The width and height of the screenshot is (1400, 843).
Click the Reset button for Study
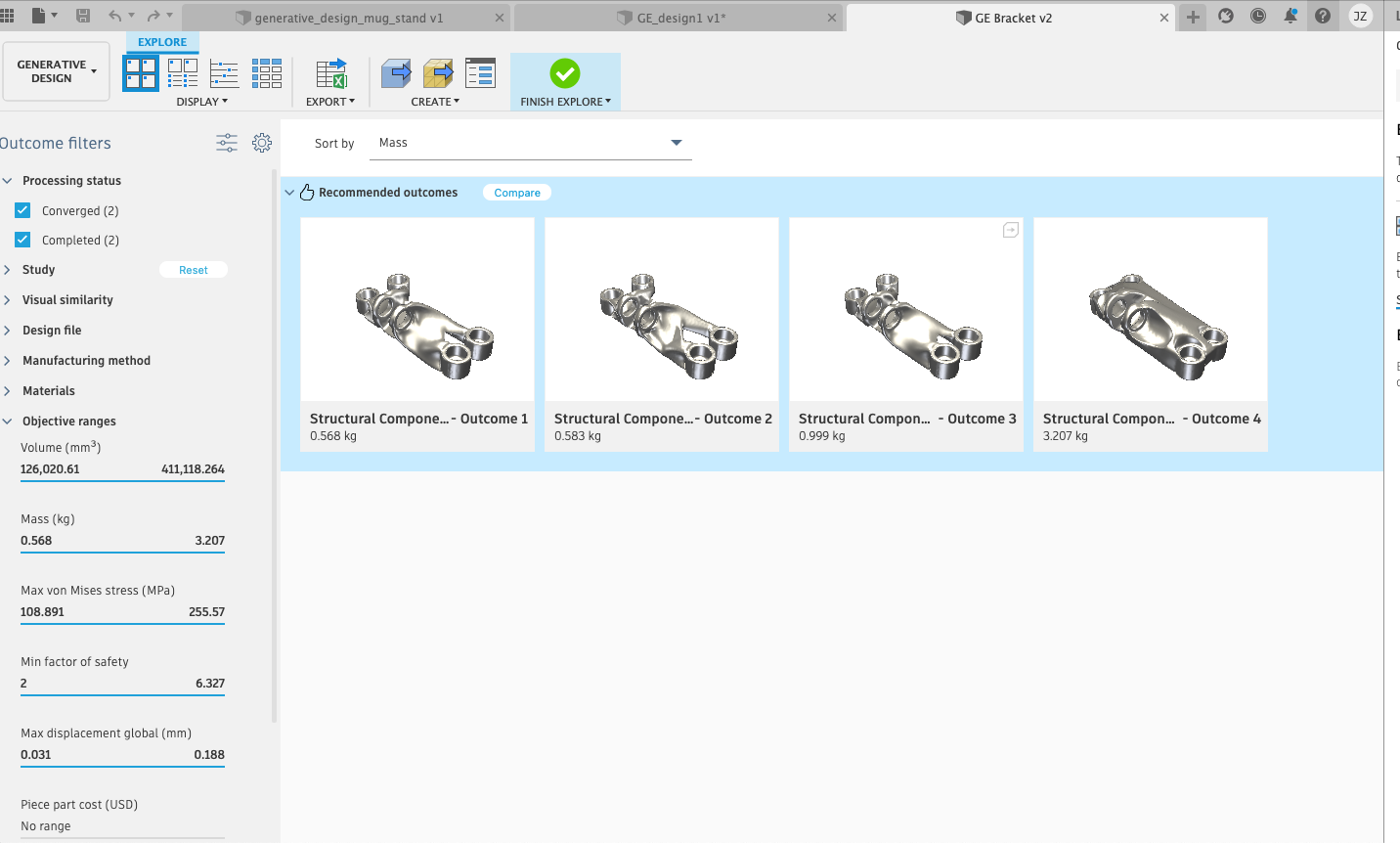(194, 270)
